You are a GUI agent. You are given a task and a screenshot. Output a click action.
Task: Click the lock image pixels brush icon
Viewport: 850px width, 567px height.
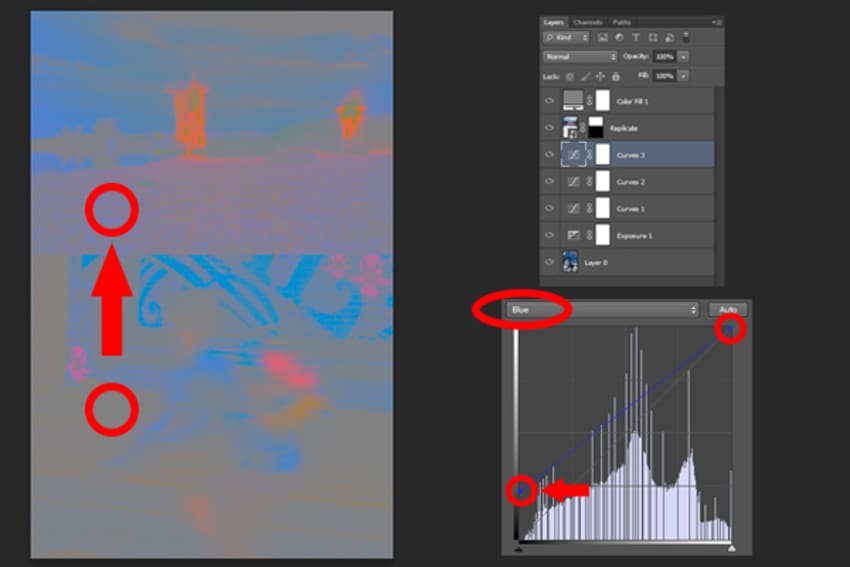(x=585, y=76)
